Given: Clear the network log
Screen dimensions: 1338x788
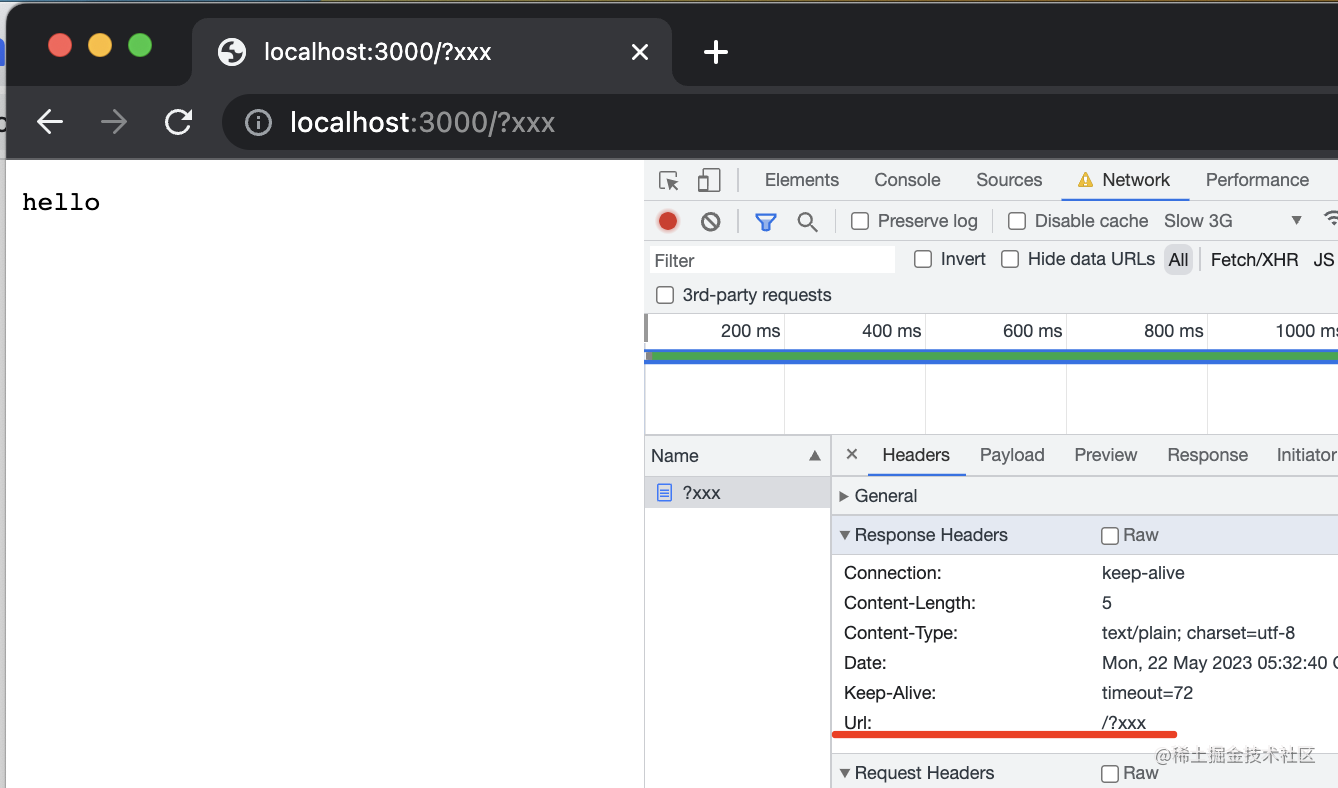Looking at the screenshot, I should (711, 221).
